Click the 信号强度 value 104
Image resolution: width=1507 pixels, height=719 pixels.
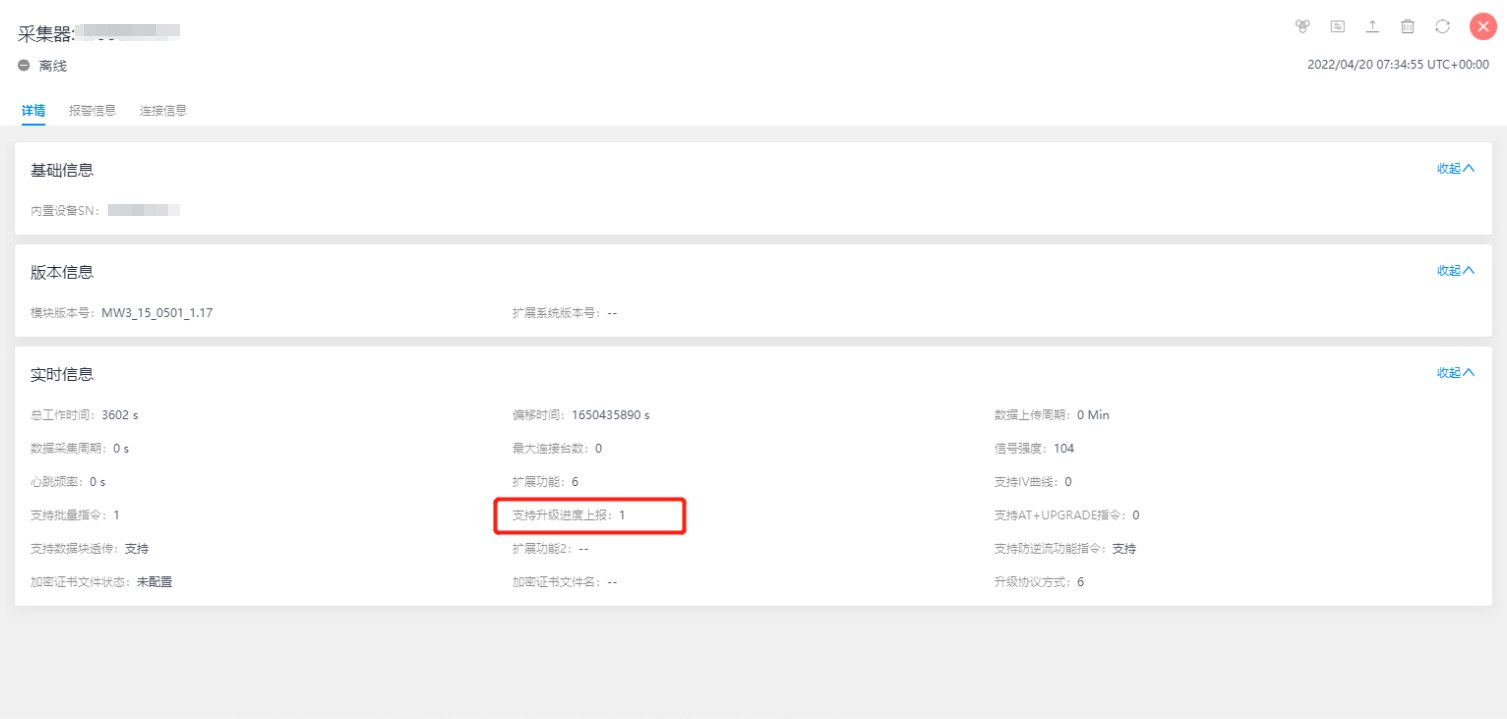(x=1063, y=449)
